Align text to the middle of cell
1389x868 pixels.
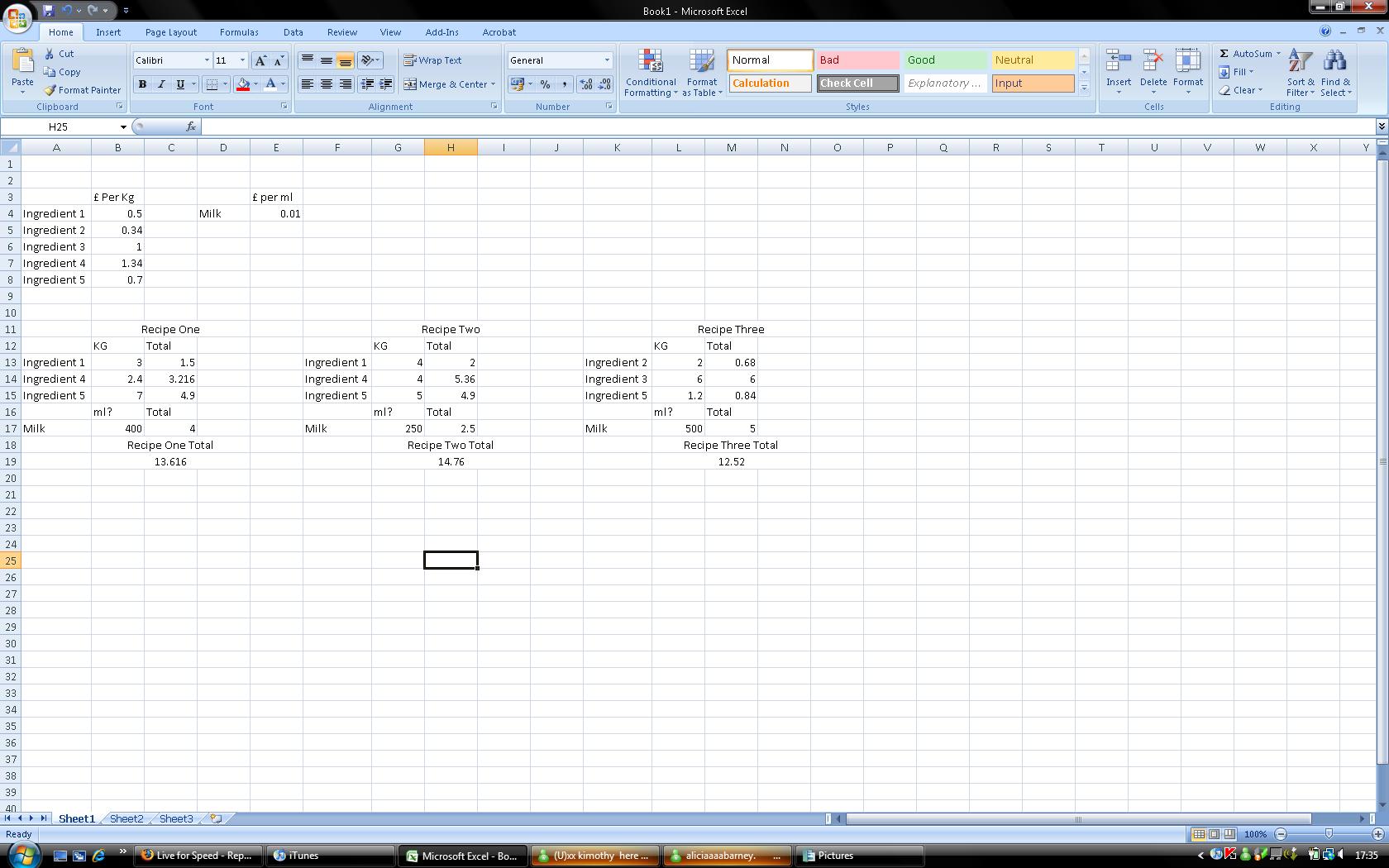pos(327,60)
